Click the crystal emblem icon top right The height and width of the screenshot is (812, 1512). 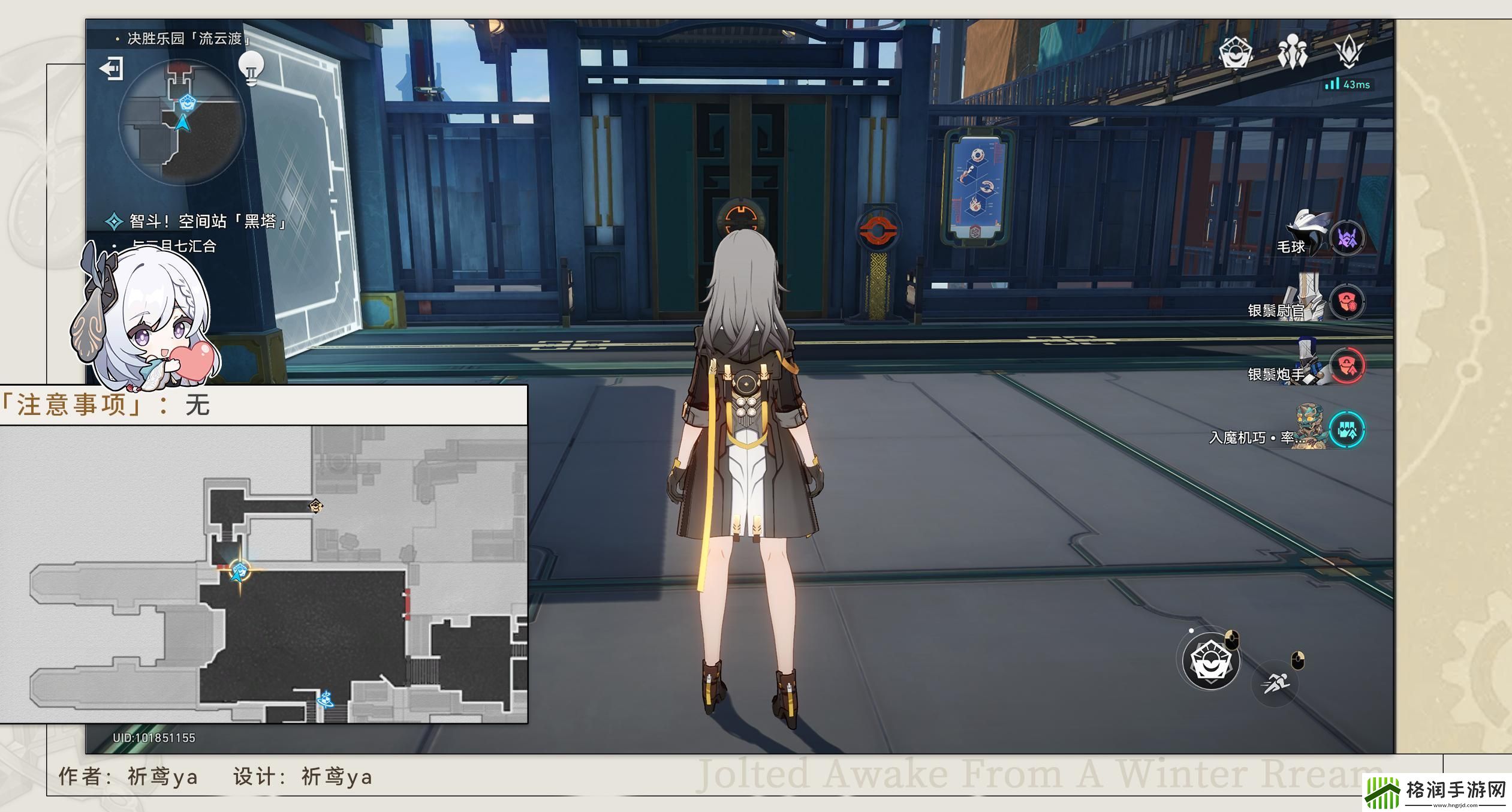click(1349, 52)
